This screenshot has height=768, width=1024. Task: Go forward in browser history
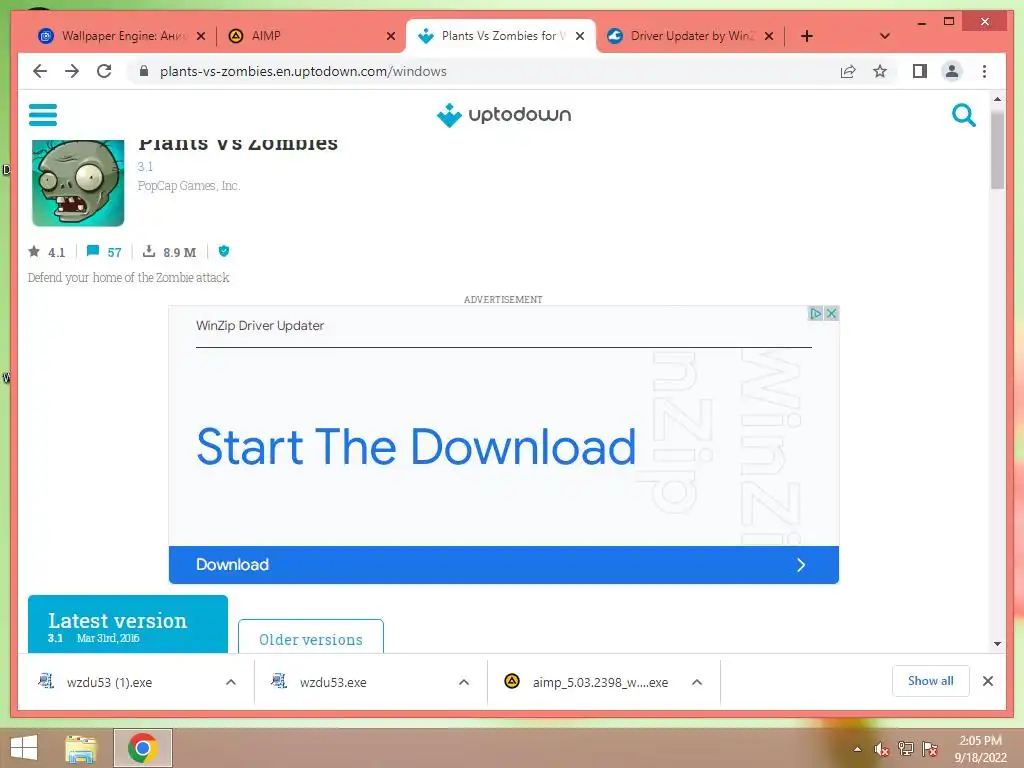point(72,71)
